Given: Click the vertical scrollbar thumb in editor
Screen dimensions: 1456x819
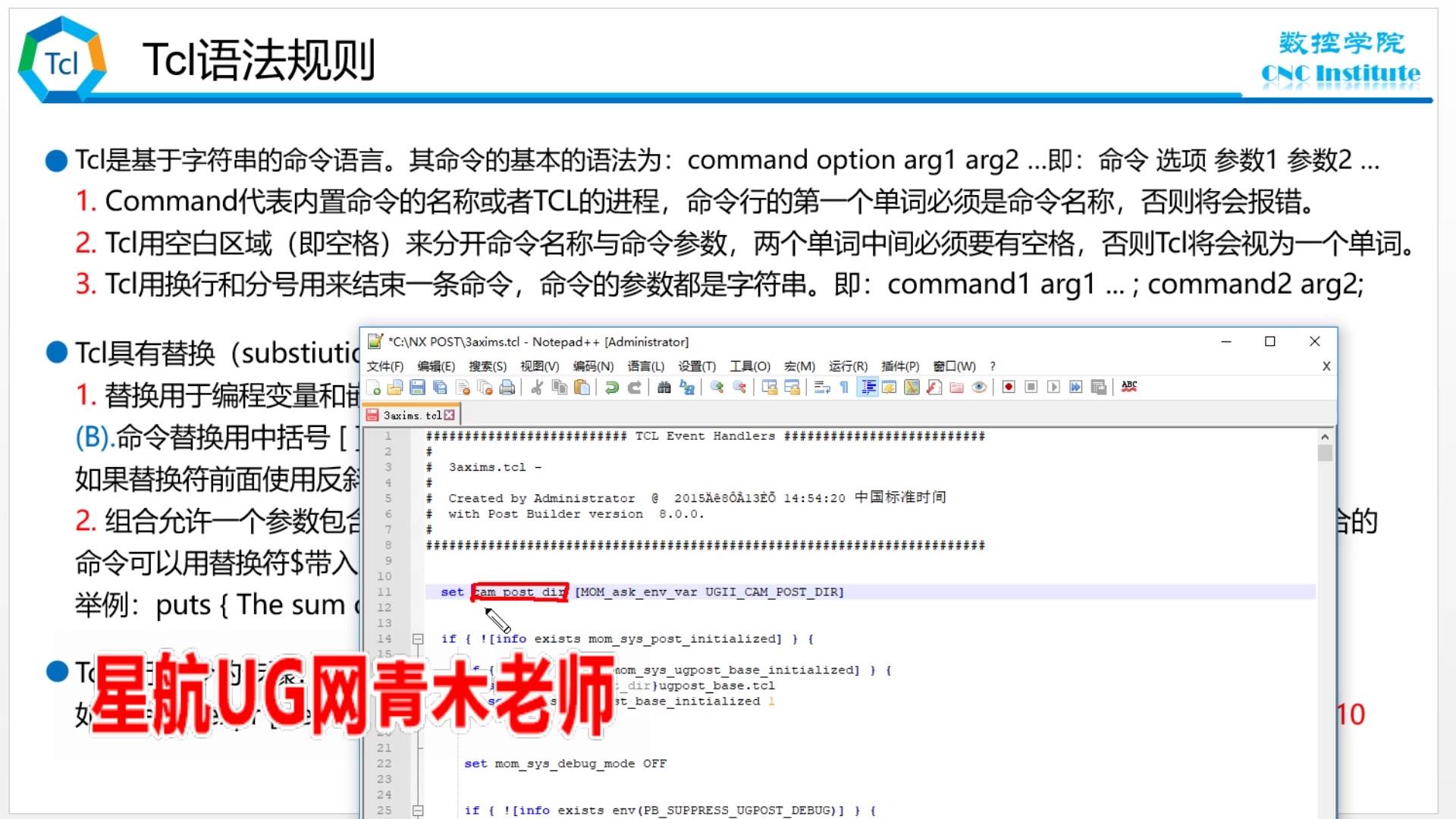Looking at the screenshot, I should click(x=1325, y=453).
